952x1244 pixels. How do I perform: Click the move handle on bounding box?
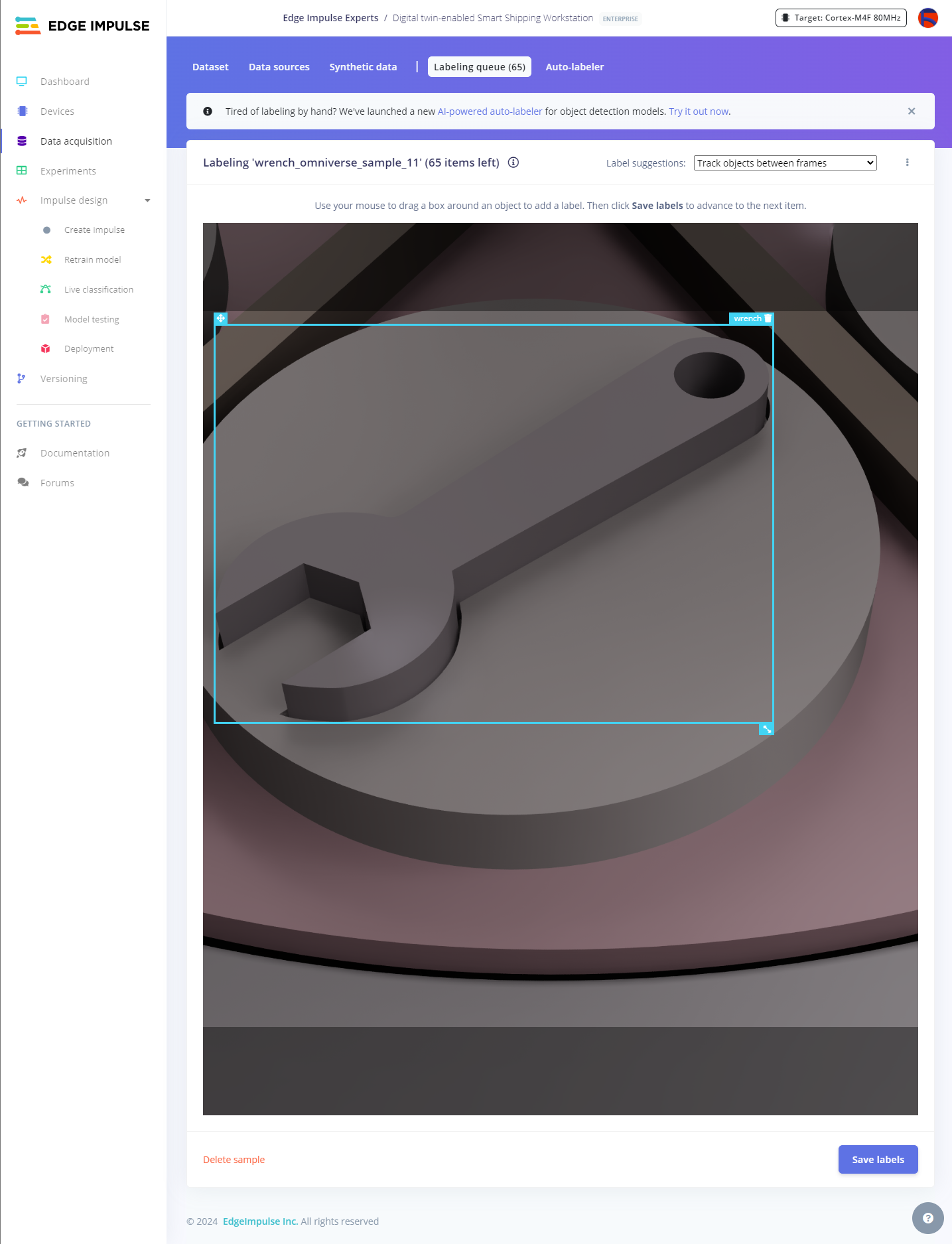221,318
